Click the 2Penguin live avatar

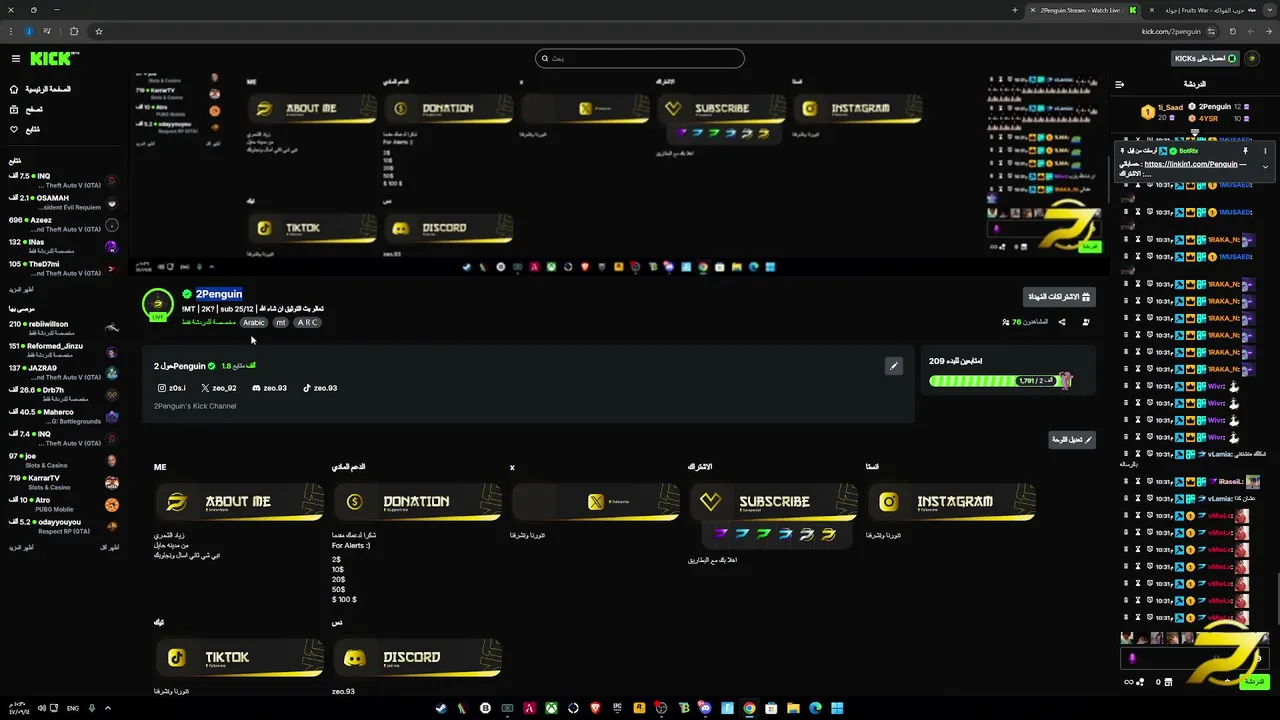coord(157,305)
